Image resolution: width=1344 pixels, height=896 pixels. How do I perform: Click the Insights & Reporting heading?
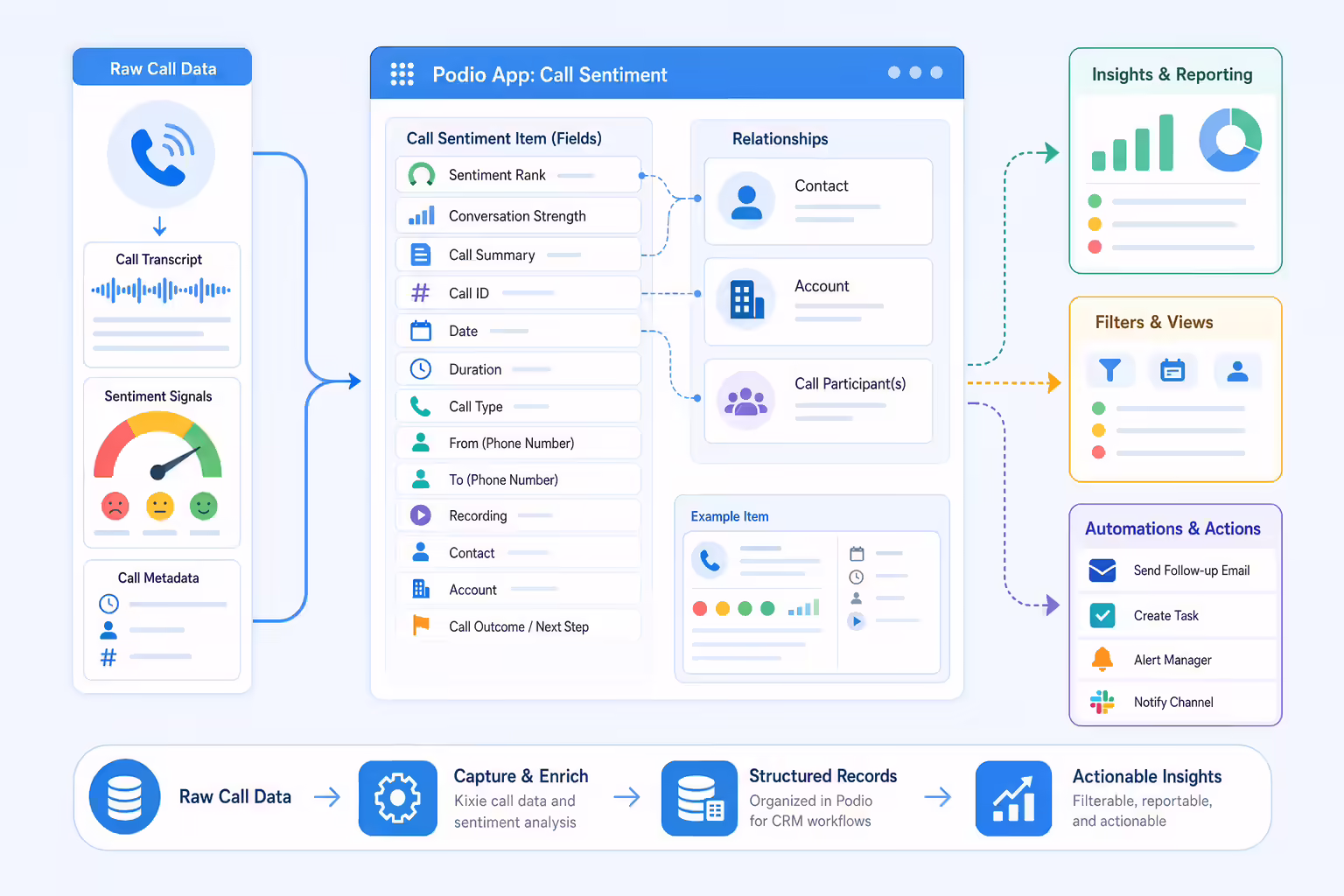click(x=1172, y=74)
